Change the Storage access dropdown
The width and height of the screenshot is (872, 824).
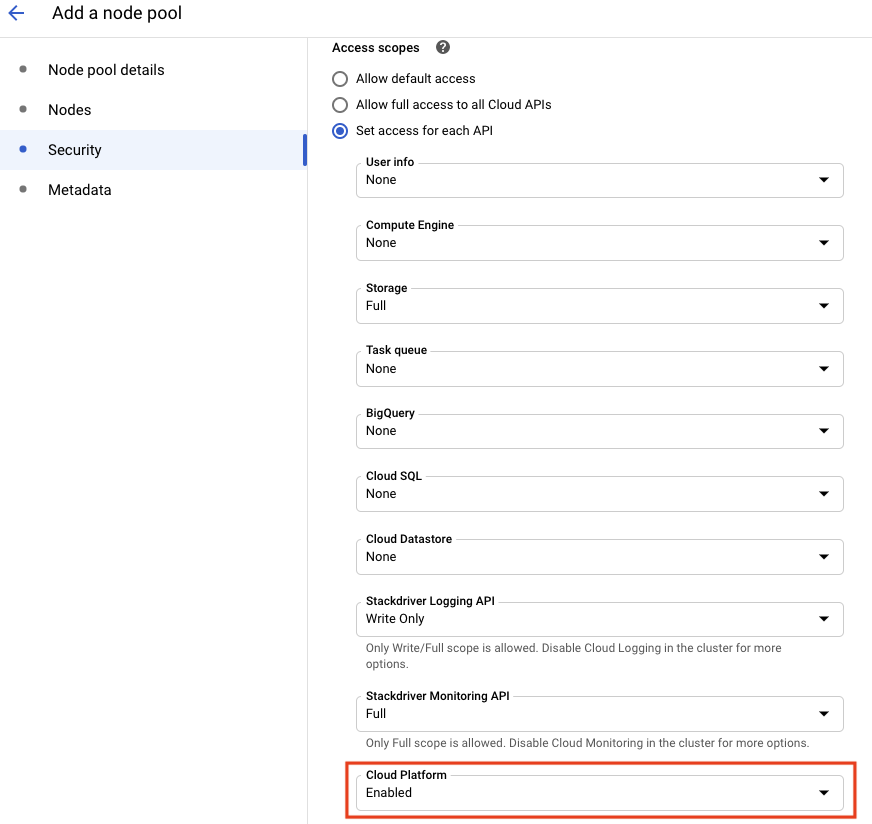click(599, 306)
